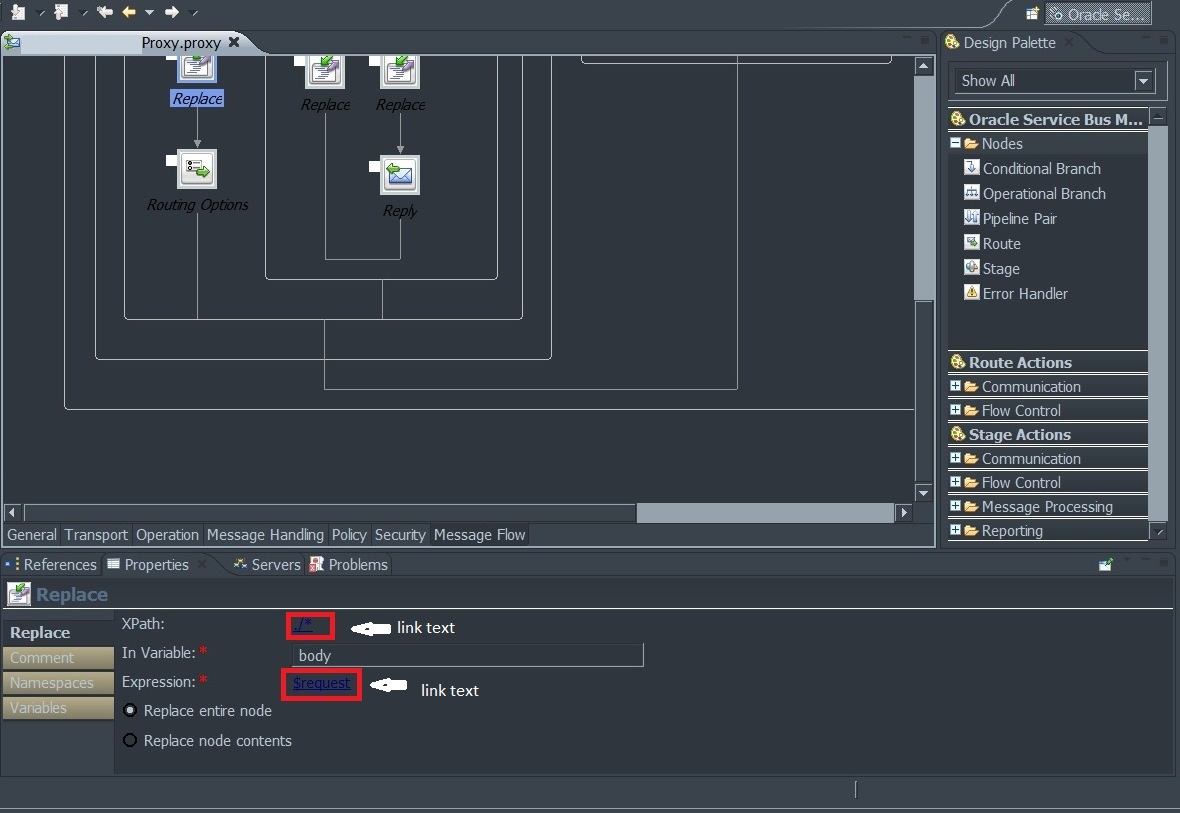Switch to the Oracle Service Bus perspective
This screenshot has width=1180, height=813.
coord(1098,14)
